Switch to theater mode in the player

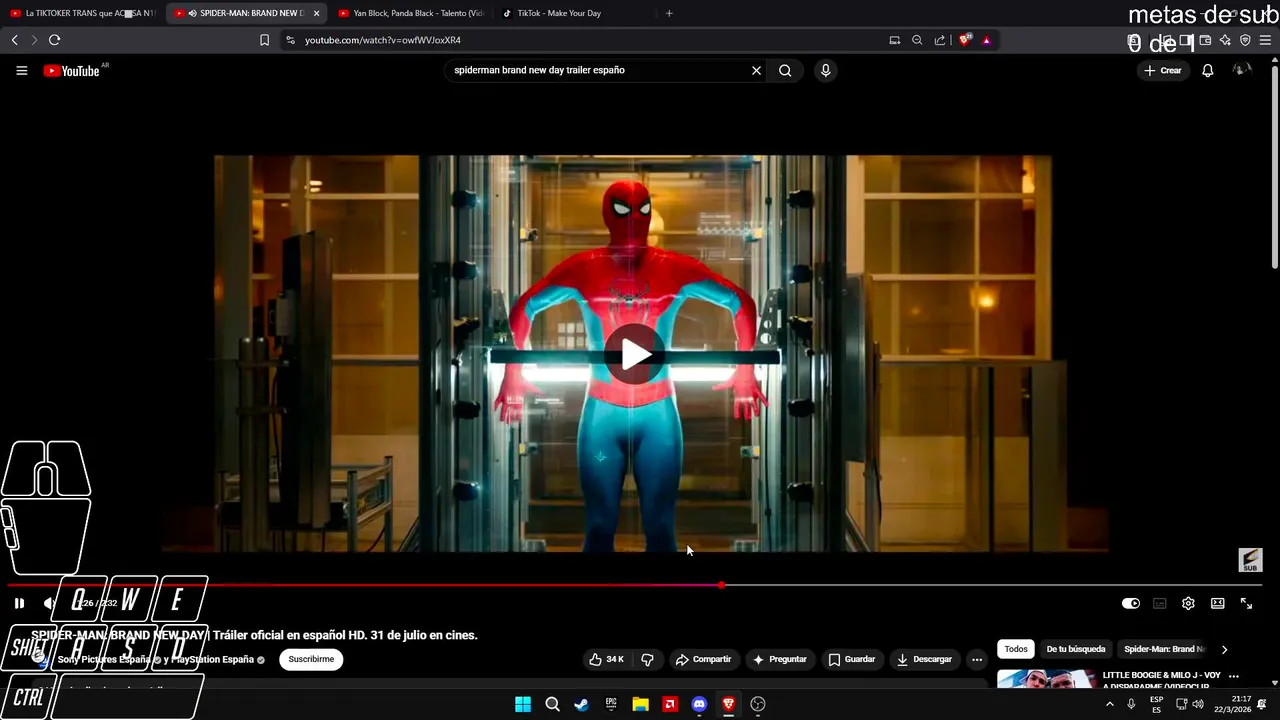1217,603
